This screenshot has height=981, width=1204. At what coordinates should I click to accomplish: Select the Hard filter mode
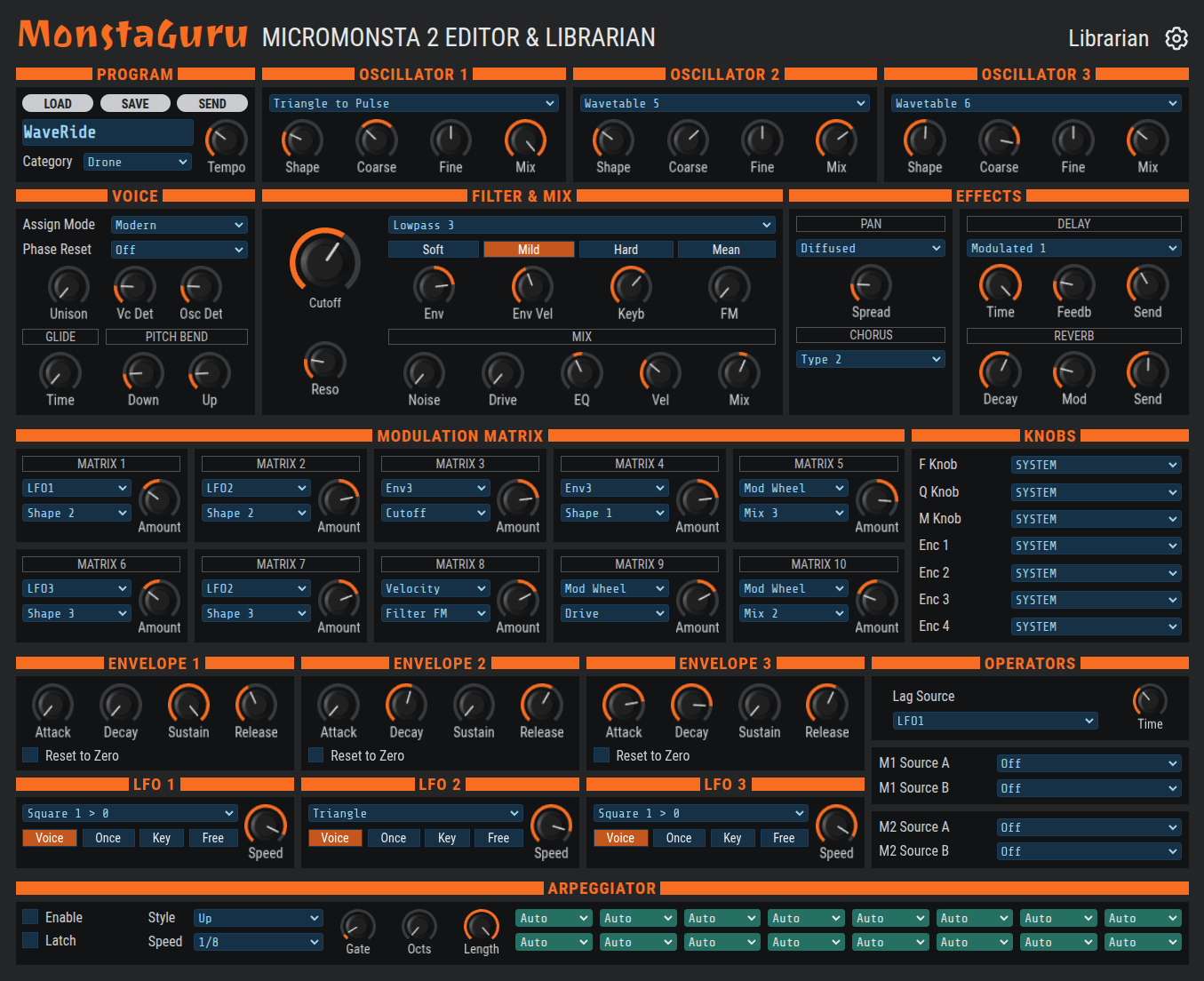point(626,250)
